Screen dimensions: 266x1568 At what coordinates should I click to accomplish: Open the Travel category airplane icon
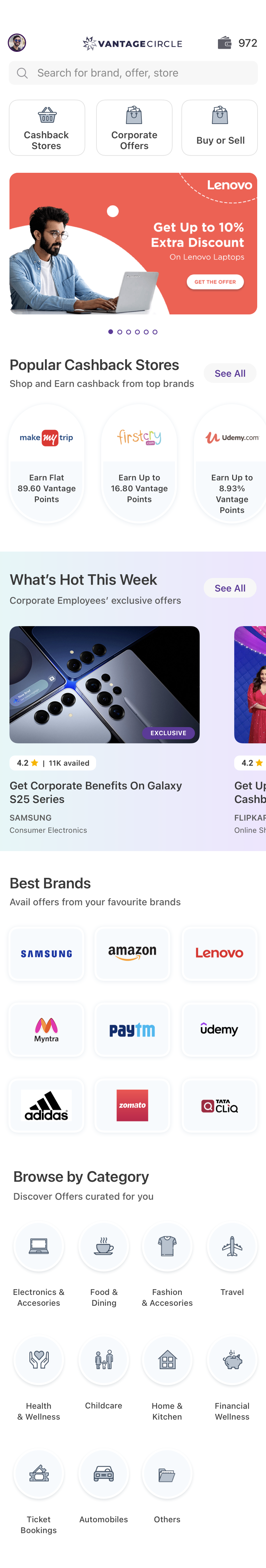tap(232, 1246)
